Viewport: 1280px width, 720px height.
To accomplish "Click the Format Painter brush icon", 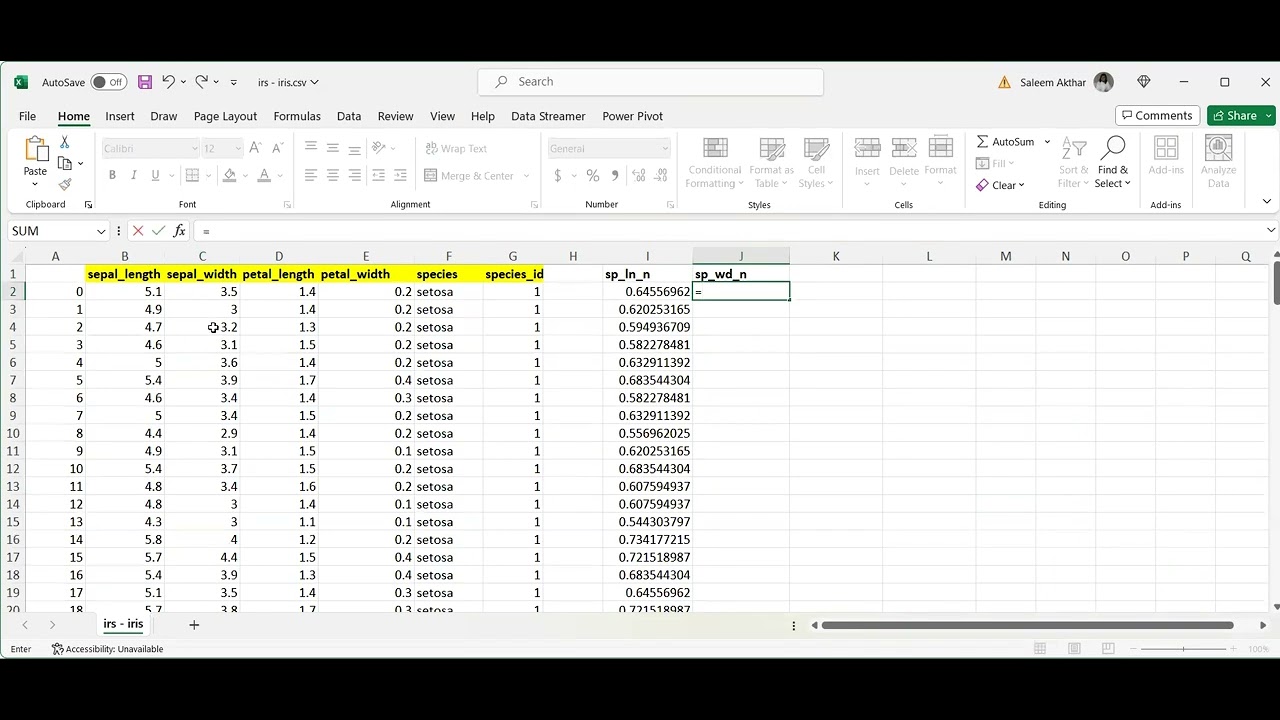I will tap(65, 184).
